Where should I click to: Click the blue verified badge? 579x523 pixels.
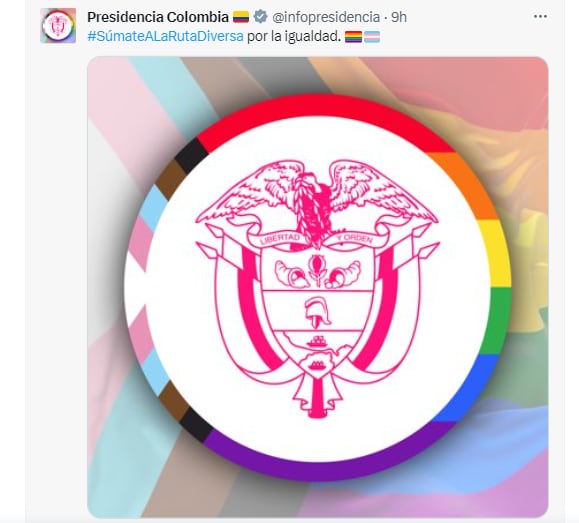tap(260, 17)
